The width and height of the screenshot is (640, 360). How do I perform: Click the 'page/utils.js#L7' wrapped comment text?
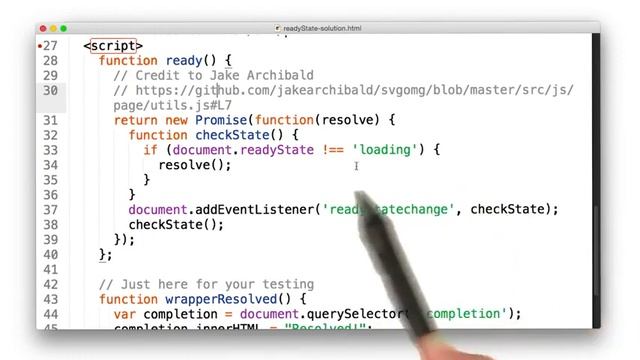click(x=173, y=105)
